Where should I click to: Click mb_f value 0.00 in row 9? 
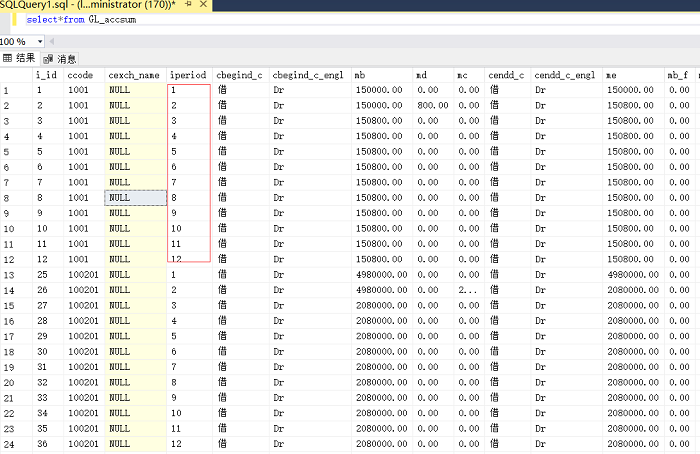(679, 213)
